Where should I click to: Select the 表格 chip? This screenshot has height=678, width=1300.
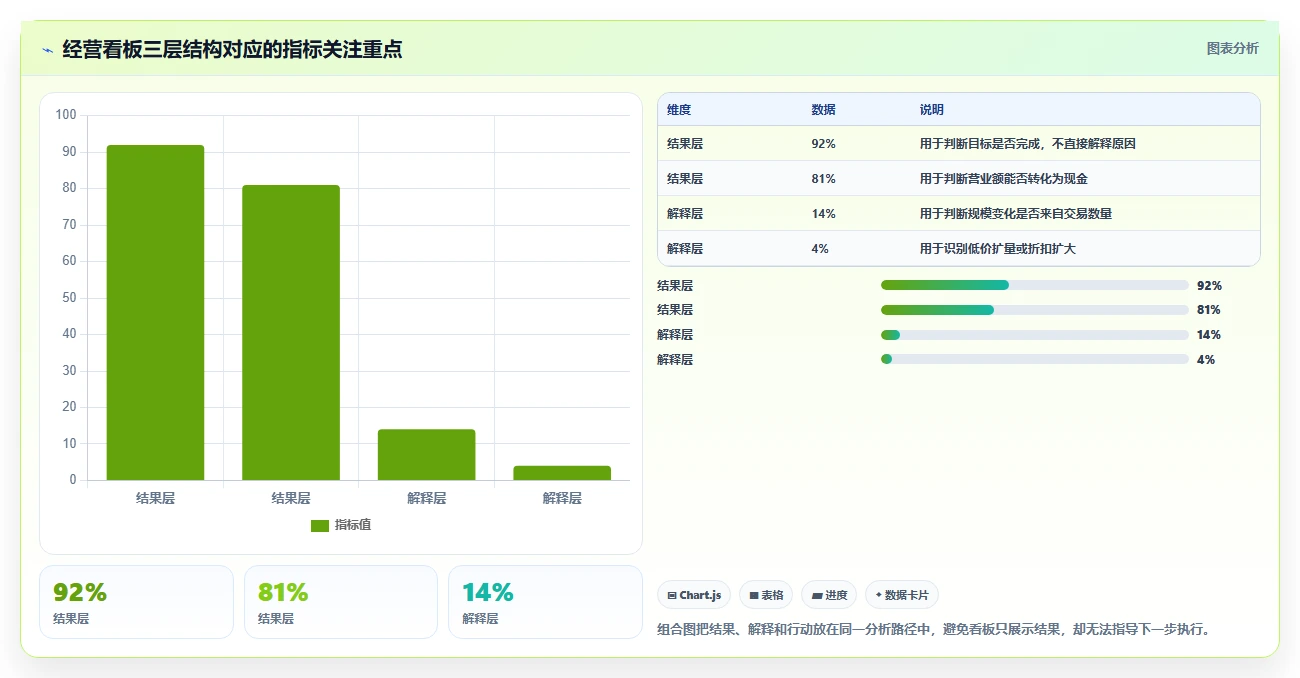[x=766, y=595]
